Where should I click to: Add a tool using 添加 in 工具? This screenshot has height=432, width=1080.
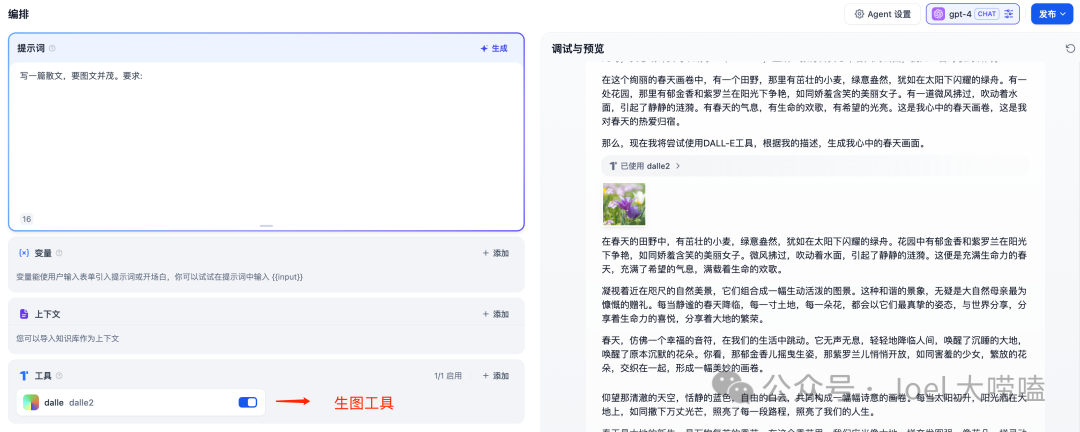[496, 376]
